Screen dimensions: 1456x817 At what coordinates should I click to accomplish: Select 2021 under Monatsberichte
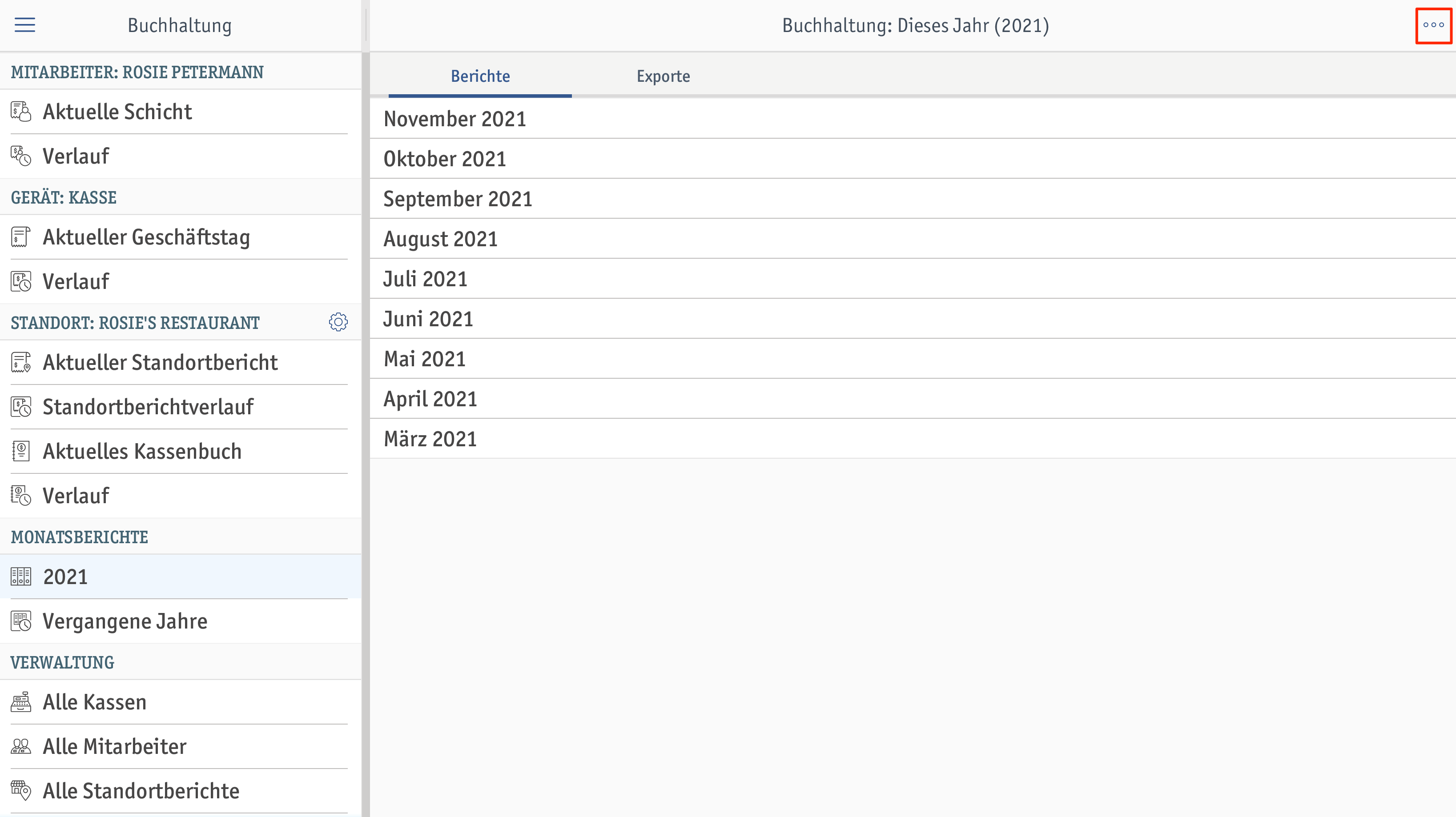click(180, 577)
